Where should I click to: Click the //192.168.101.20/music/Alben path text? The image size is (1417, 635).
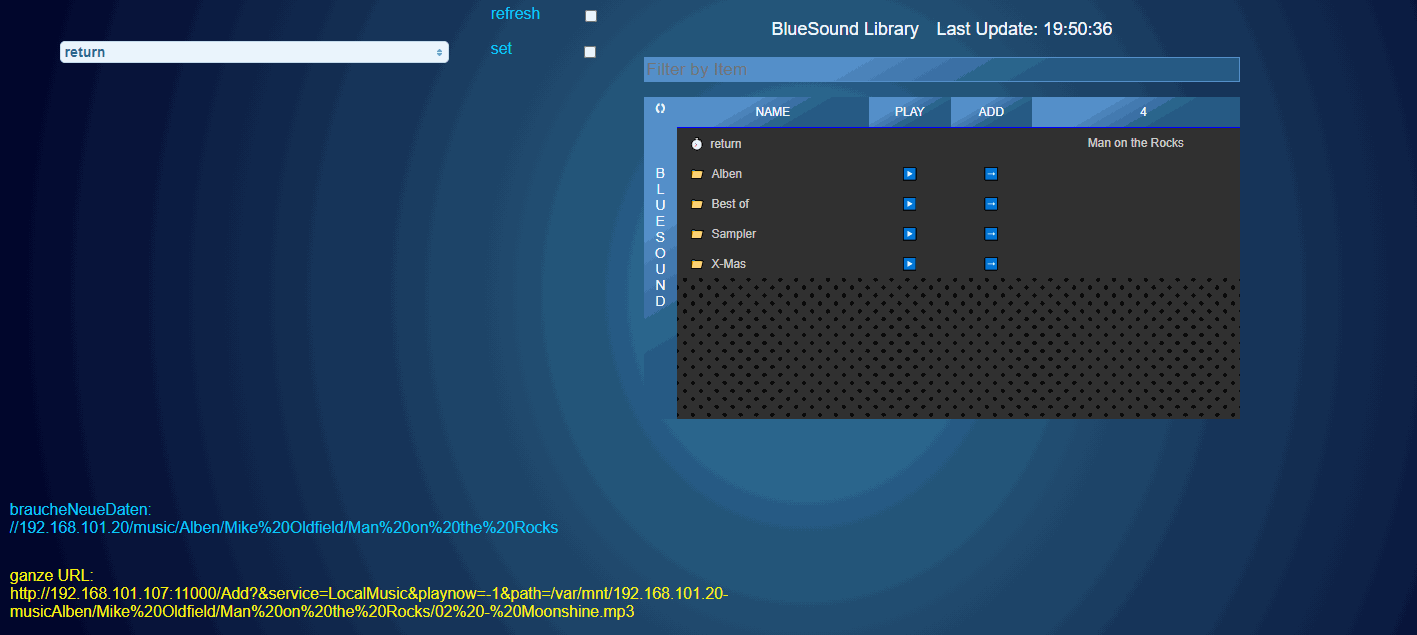pos(284,527)
